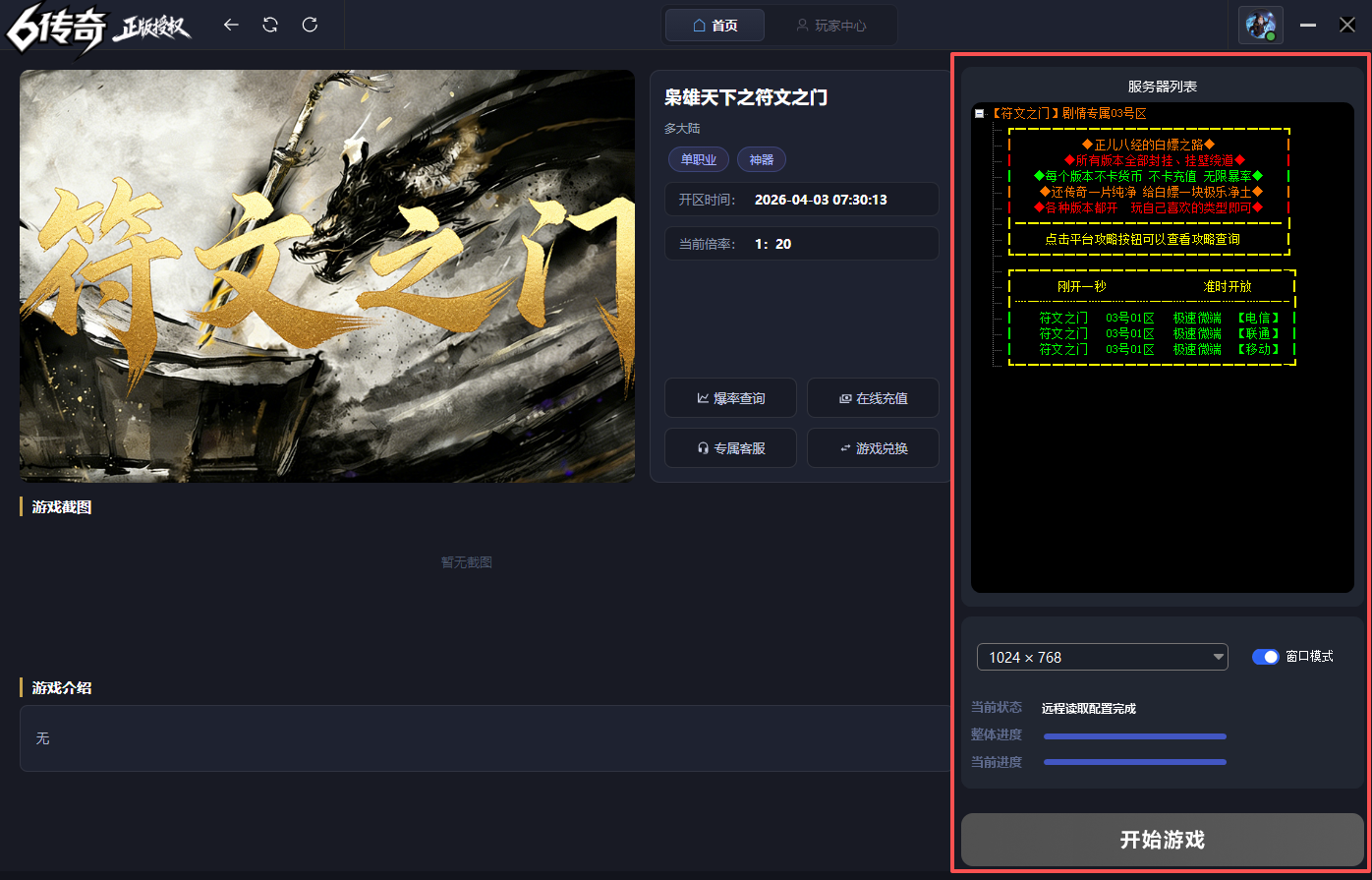The height and width of the screenshot is (880, 1372).
Task: Collapse the 符文之门 server tree node
Action: [979, 114]
